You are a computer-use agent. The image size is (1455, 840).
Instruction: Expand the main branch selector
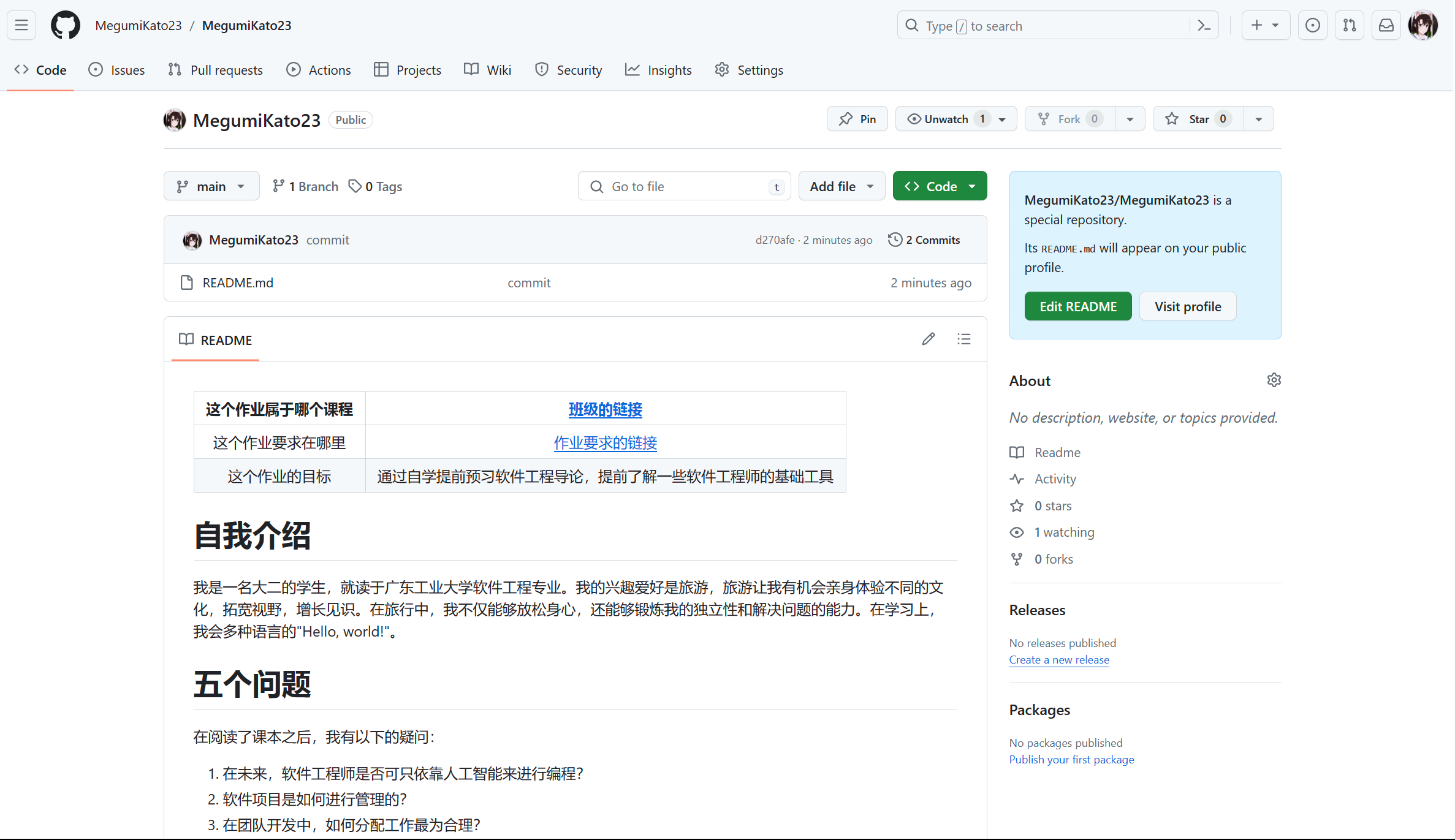pyautogui.click(x=211, y=186)
